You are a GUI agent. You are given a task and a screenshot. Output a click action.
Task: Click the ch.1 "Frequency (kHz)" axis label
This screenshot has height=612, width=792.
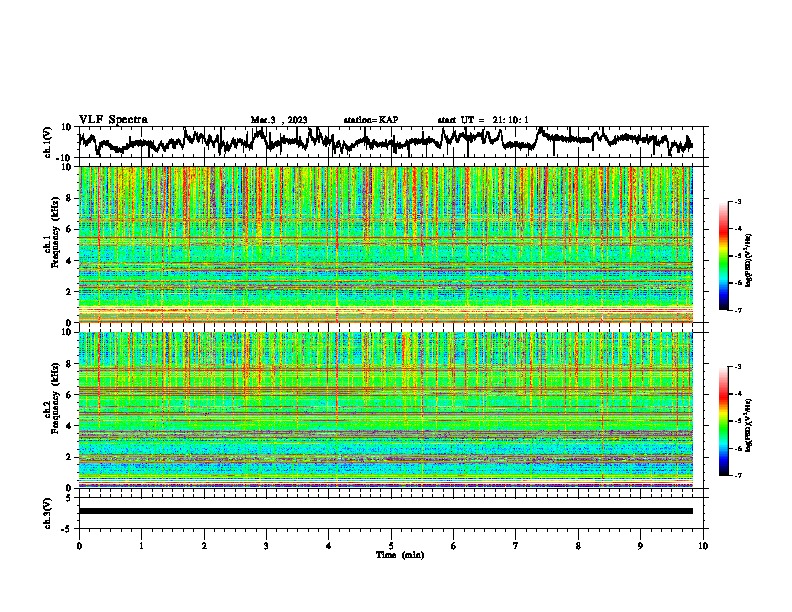(x=55, y=233)
